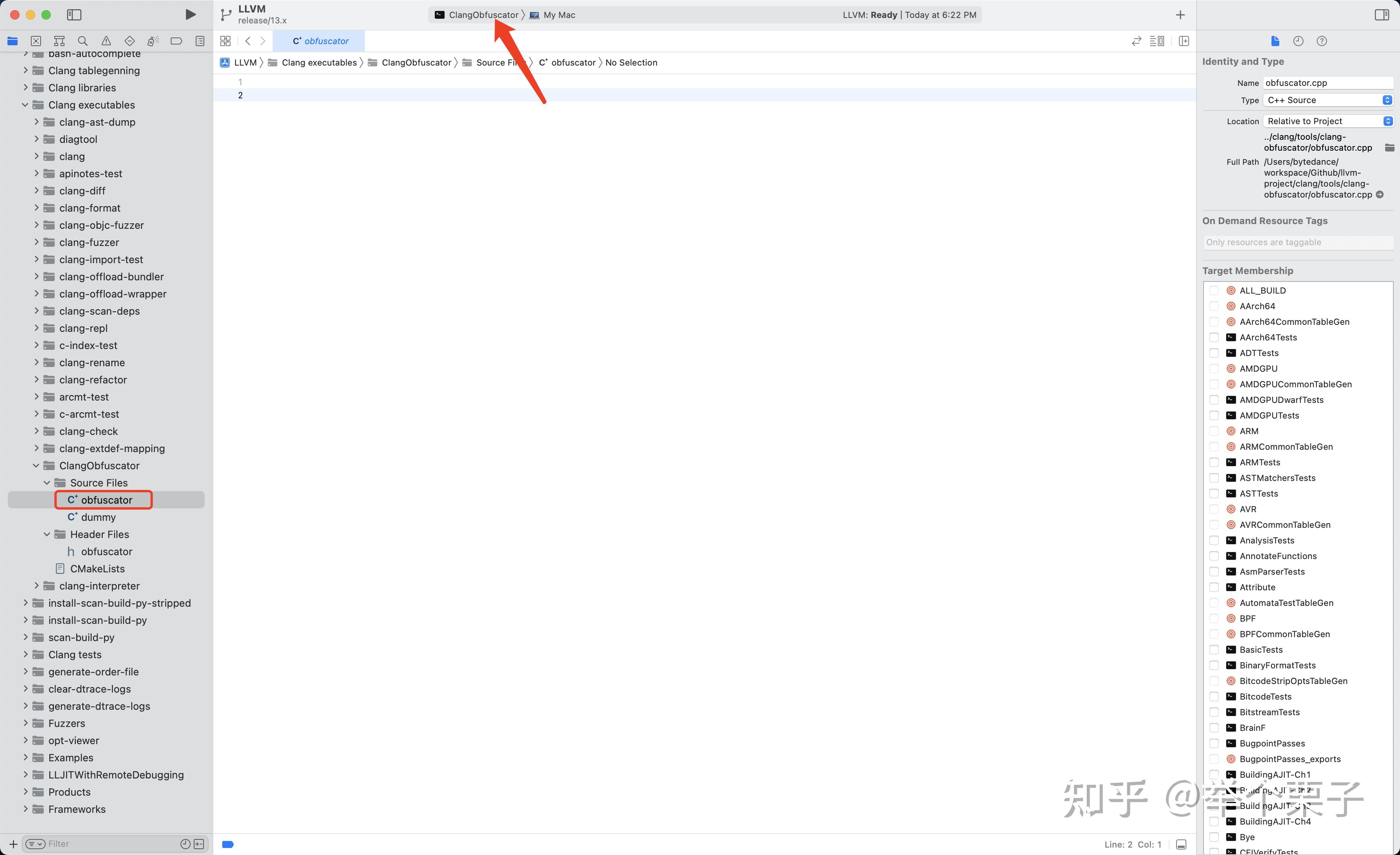
Task: Check ALL_BUILD target membership
Action: point(1214,290)
